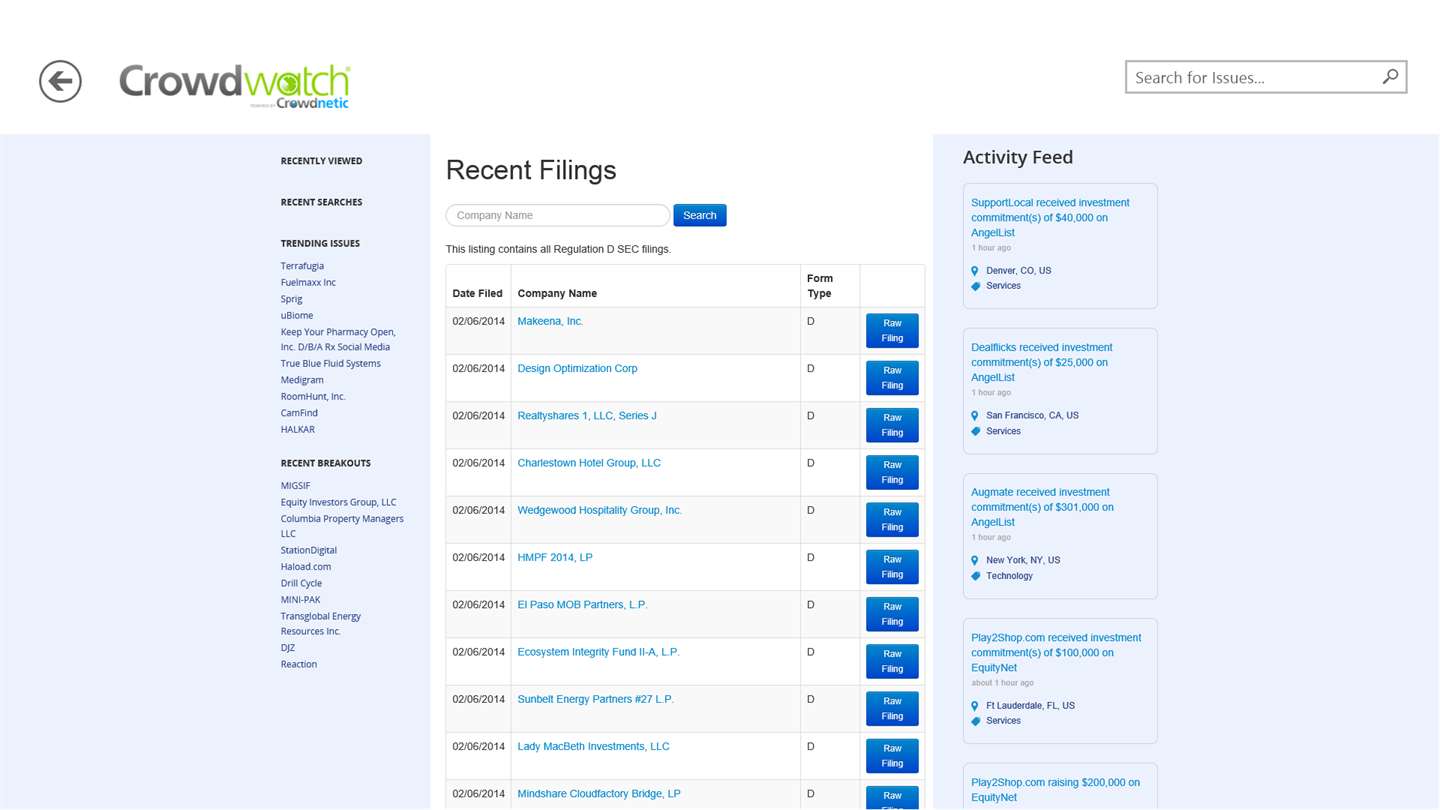Click the Crowdwatch logo
1440x810 pixels.
(235, 86)
